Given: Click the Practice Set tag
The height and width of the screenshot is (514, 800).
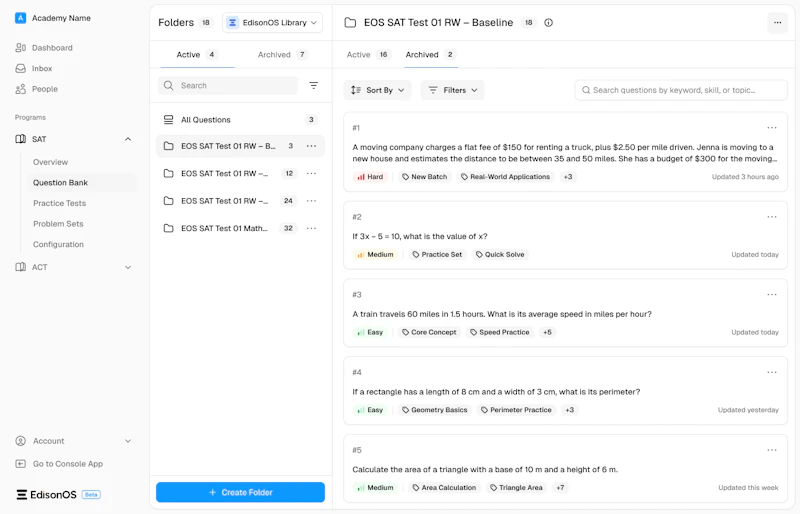Looking at the screenshot, I should pyautogui.click(x=437, y=255).
